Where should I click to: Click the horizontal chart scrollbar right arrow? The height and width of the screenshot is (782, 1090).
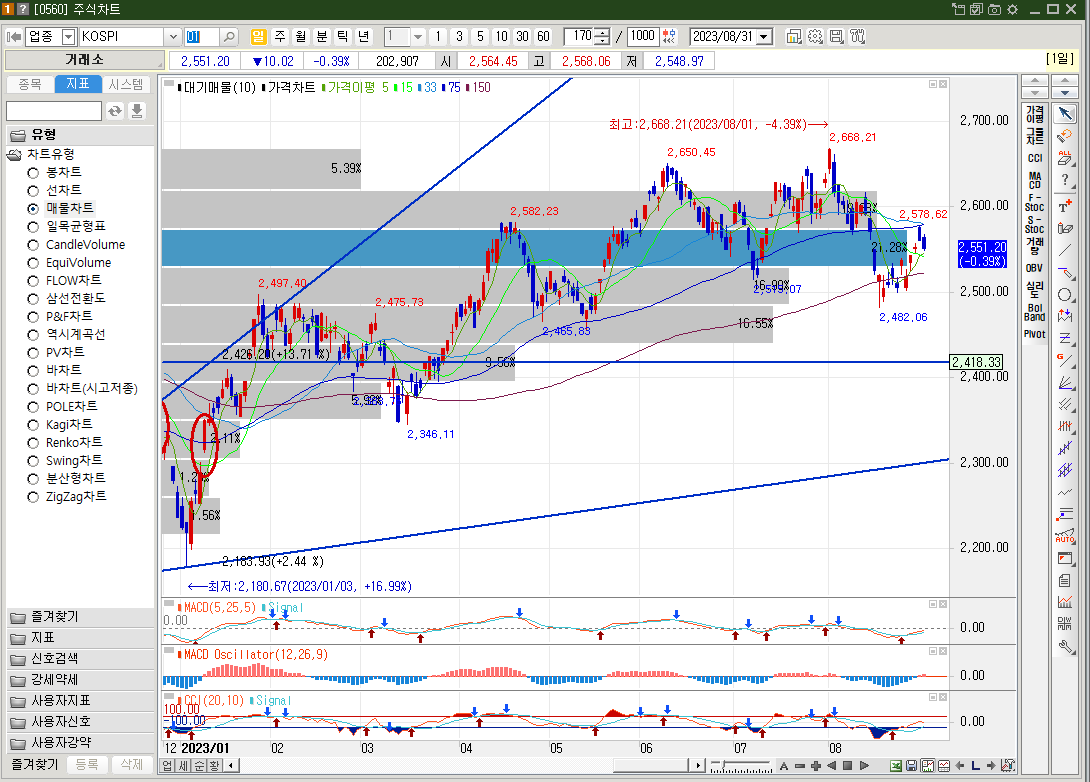tap(699, 765)
